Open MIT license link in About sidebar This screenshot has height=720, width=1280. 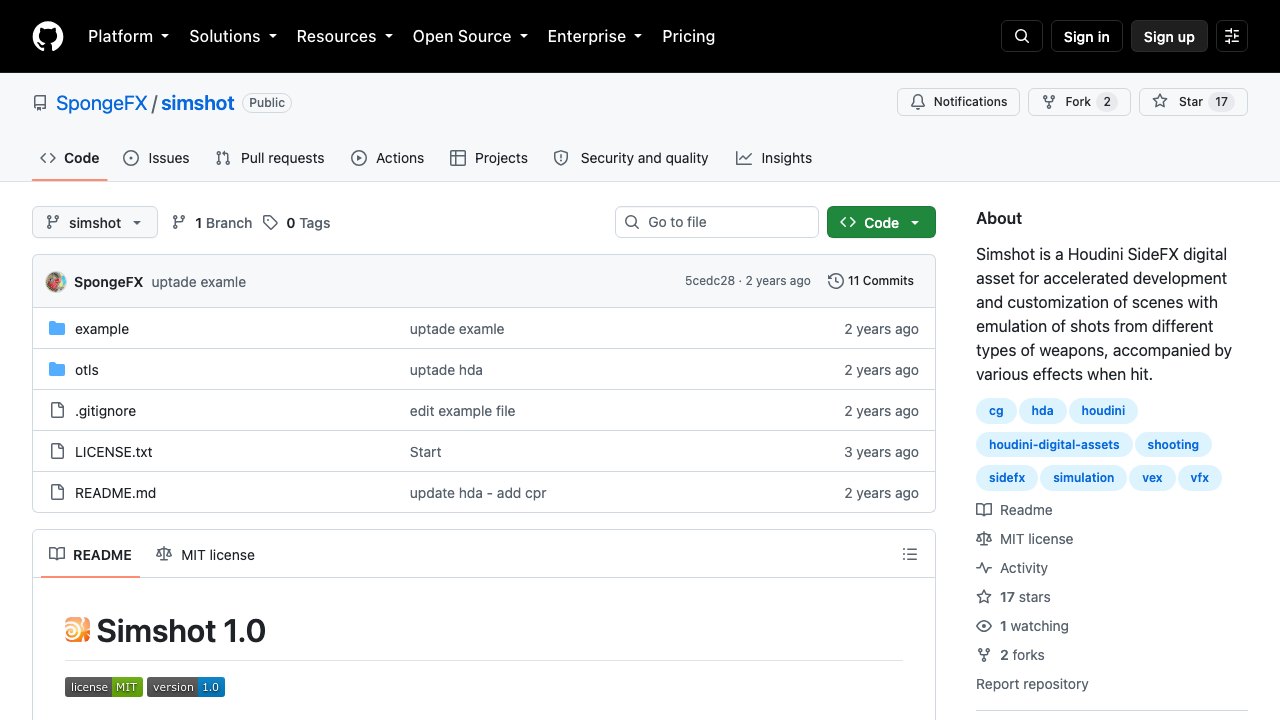click(1025, 539)
